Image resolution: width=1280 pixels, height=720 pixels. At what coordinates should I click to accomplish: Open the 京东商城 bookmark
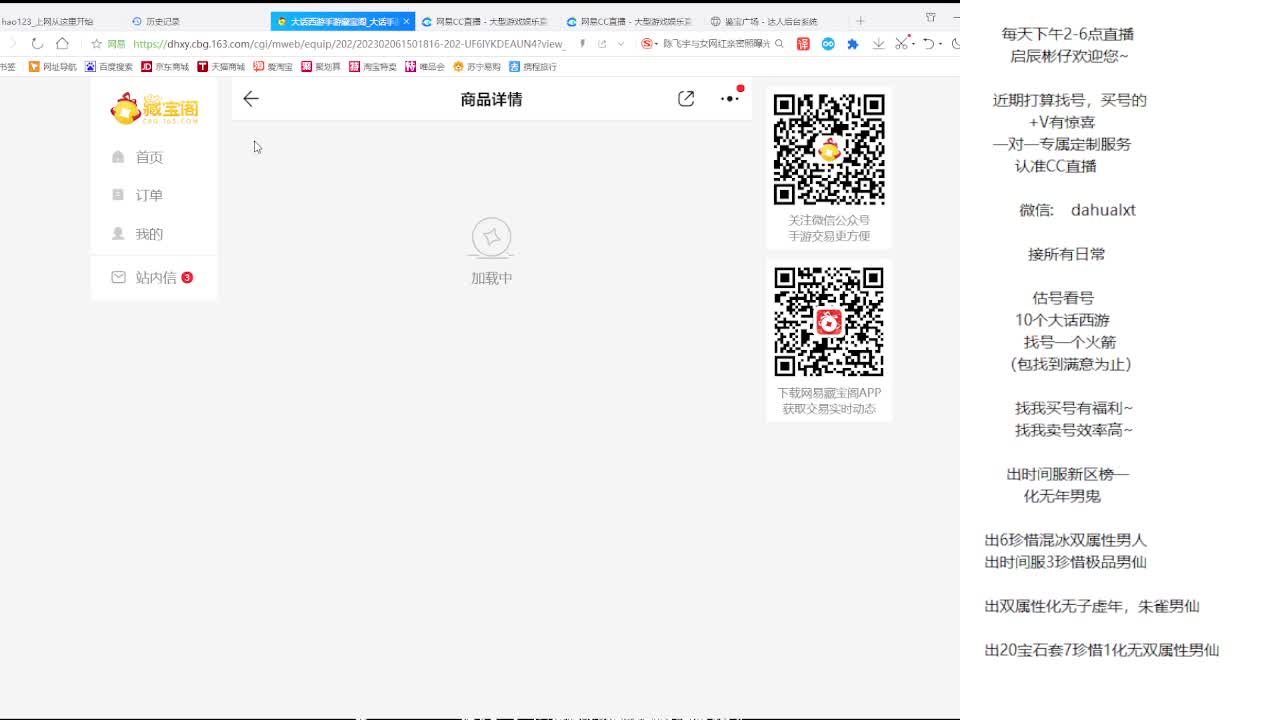point(165,67)
